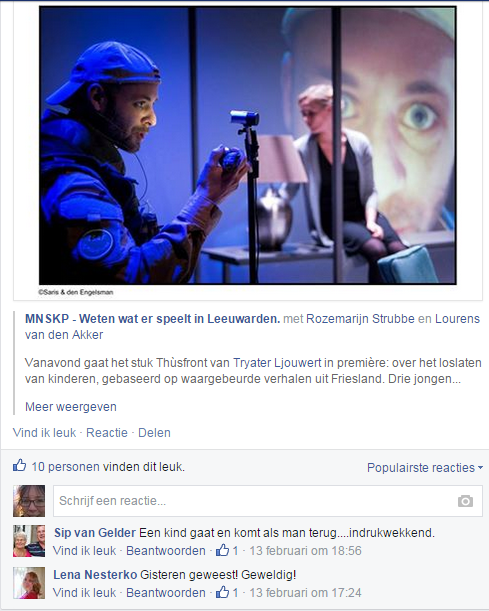The width and height of the screenshot is (489, 611).
Task: Open Rozemarijn Strubbe's profile link
Action: (360, 319)
